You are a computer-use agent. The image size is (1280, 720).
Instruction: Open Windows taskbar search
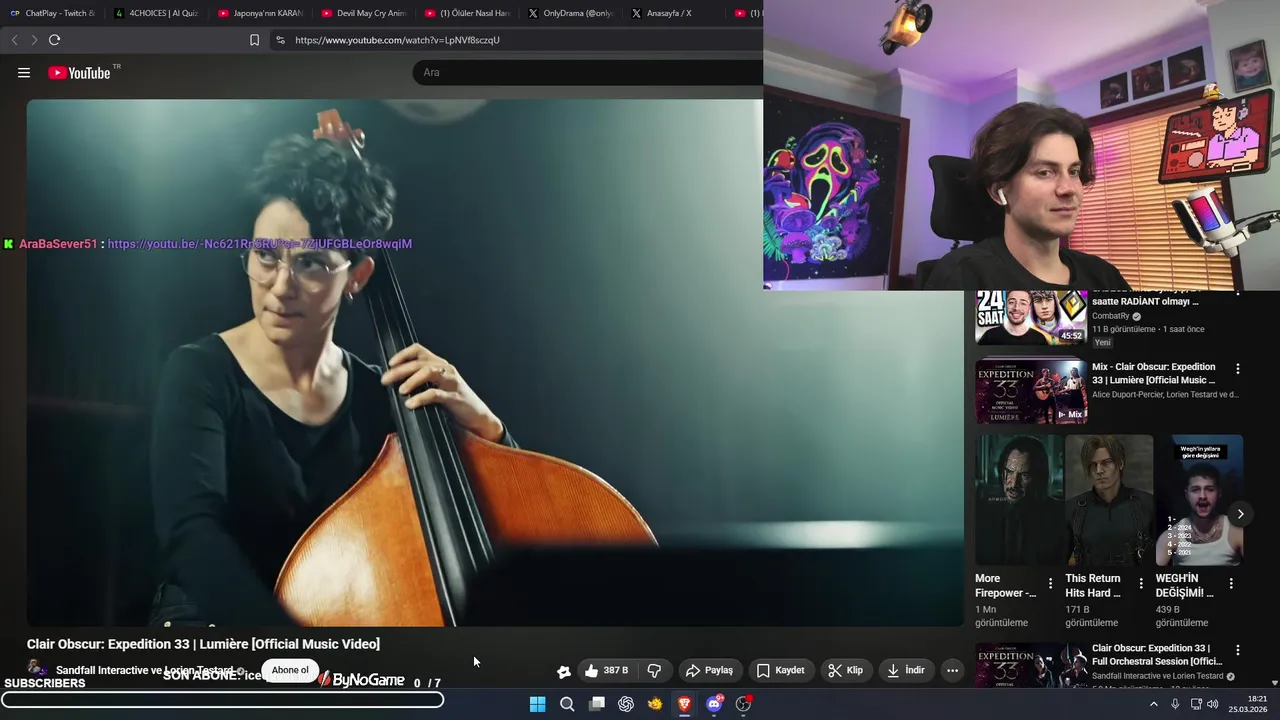pos(567,704)
